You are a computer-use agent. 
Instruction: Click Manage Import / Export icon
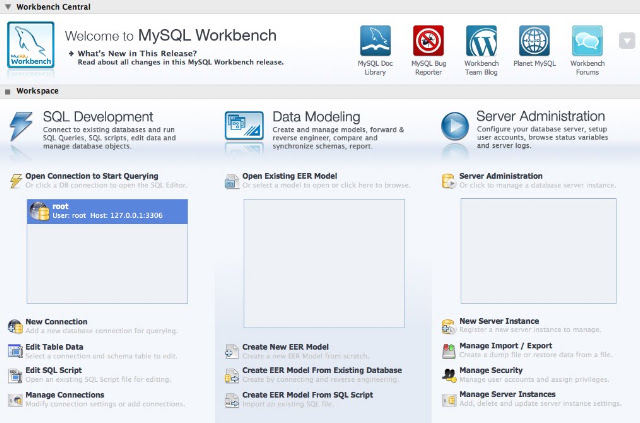click(x=449, y=351)
